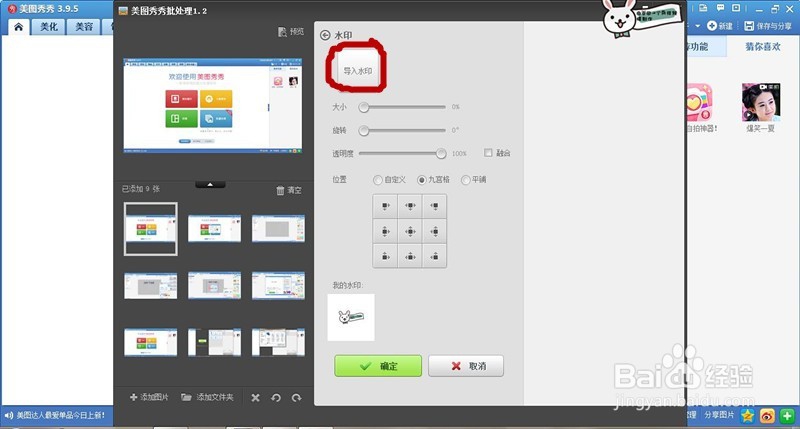Image resolution: width=800 pixels, height=429 pixels.
Task: Place watermark at middle-right grid cell
Action: pos(434,231)
